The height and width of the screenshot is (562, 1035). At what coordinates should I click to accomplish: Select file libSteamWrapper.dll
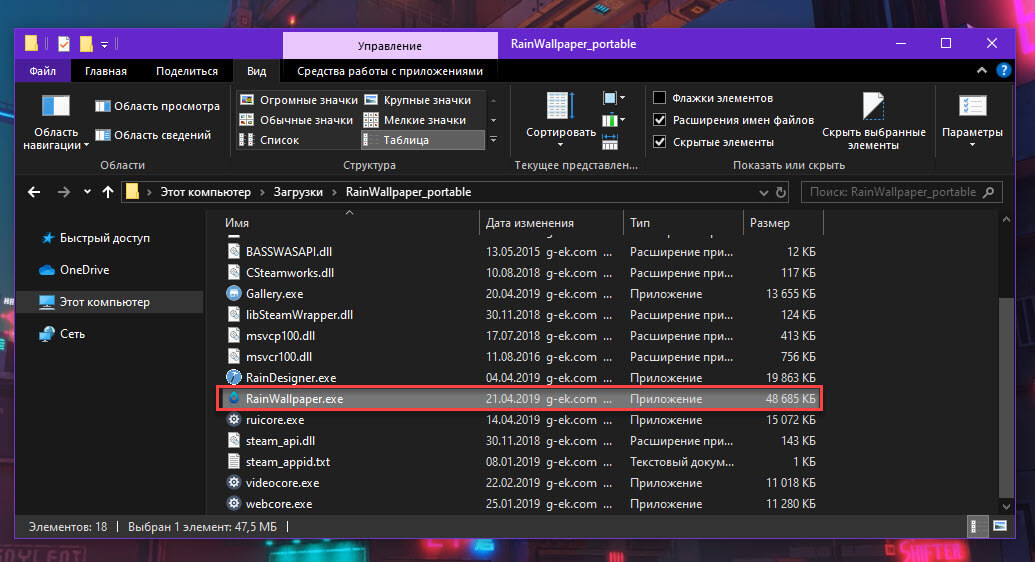299,315
